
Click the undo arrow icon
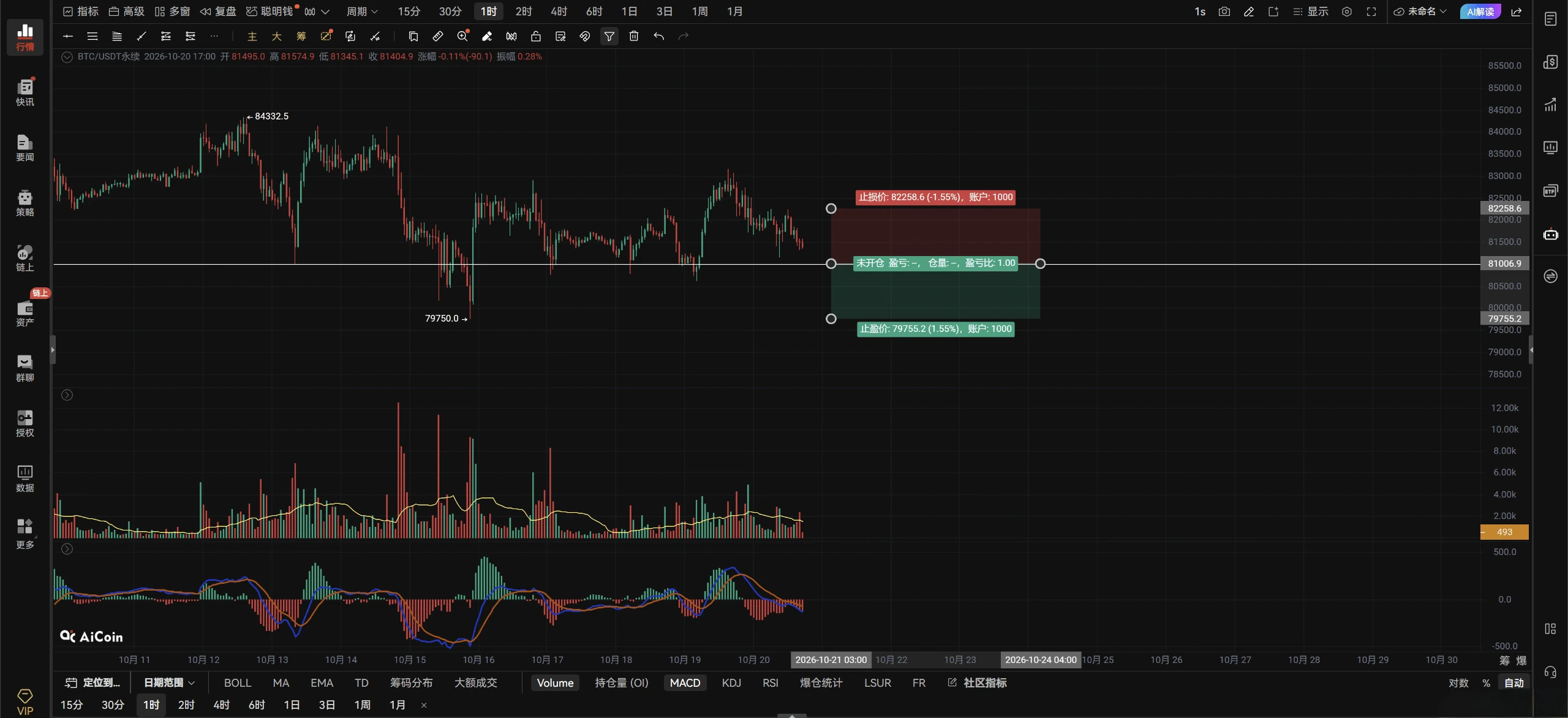click(659, 37)
